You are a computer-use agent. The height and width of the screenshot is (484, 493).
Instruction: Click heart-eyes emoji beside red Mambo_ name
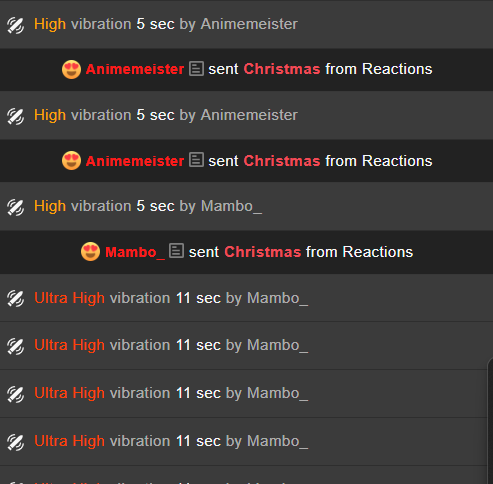pos(90,252)
